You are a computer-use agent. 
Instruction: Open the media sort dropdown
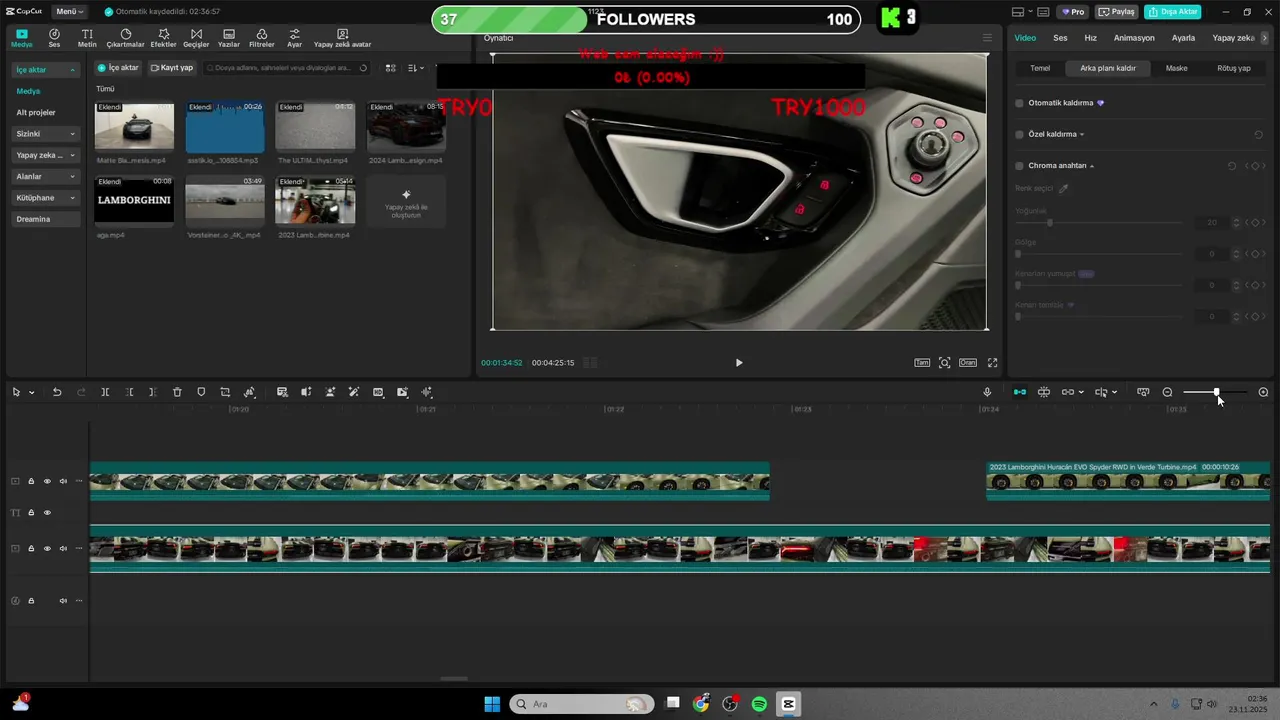pyautogui.click(x=416, y=68)
